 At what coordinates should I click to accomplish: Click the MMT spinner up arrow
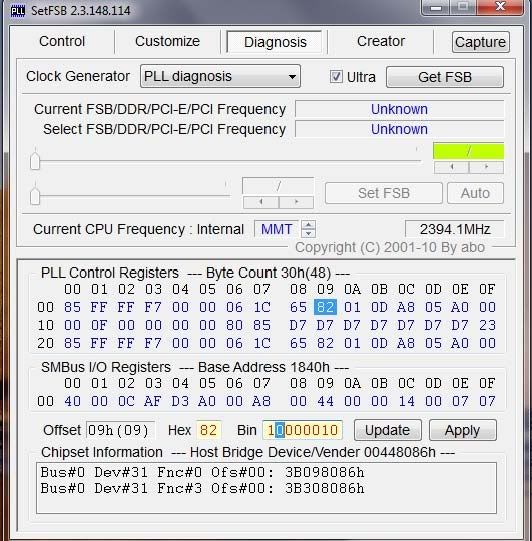pos(308,225)
